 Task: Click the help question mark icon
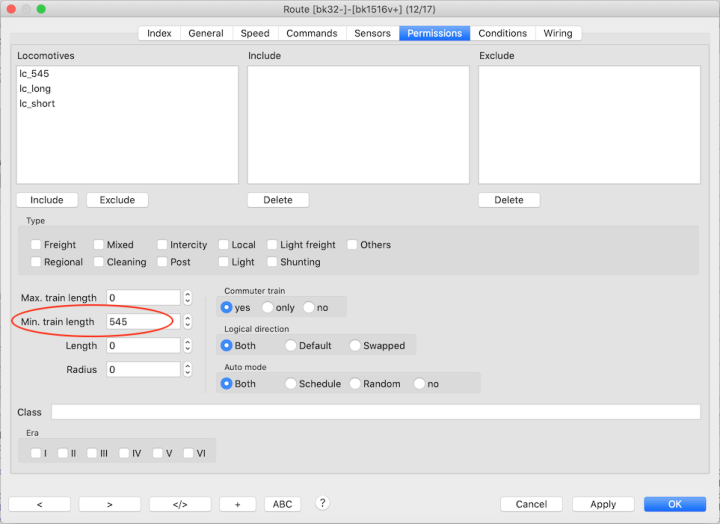(323, 503)
